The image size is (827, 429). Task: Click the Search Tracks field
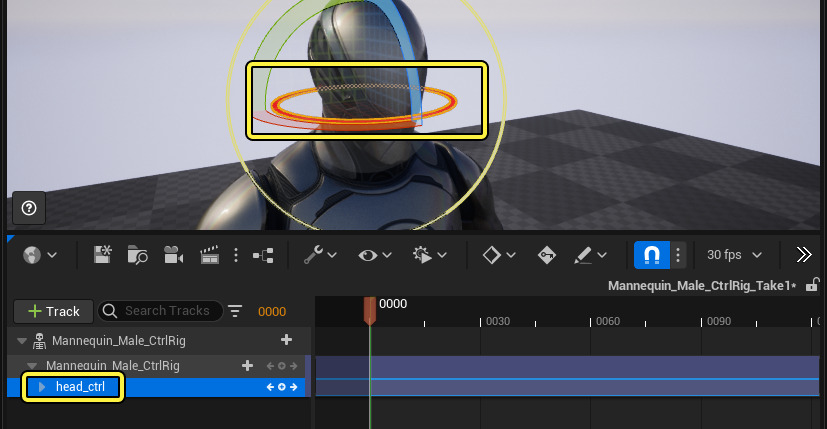160,311
